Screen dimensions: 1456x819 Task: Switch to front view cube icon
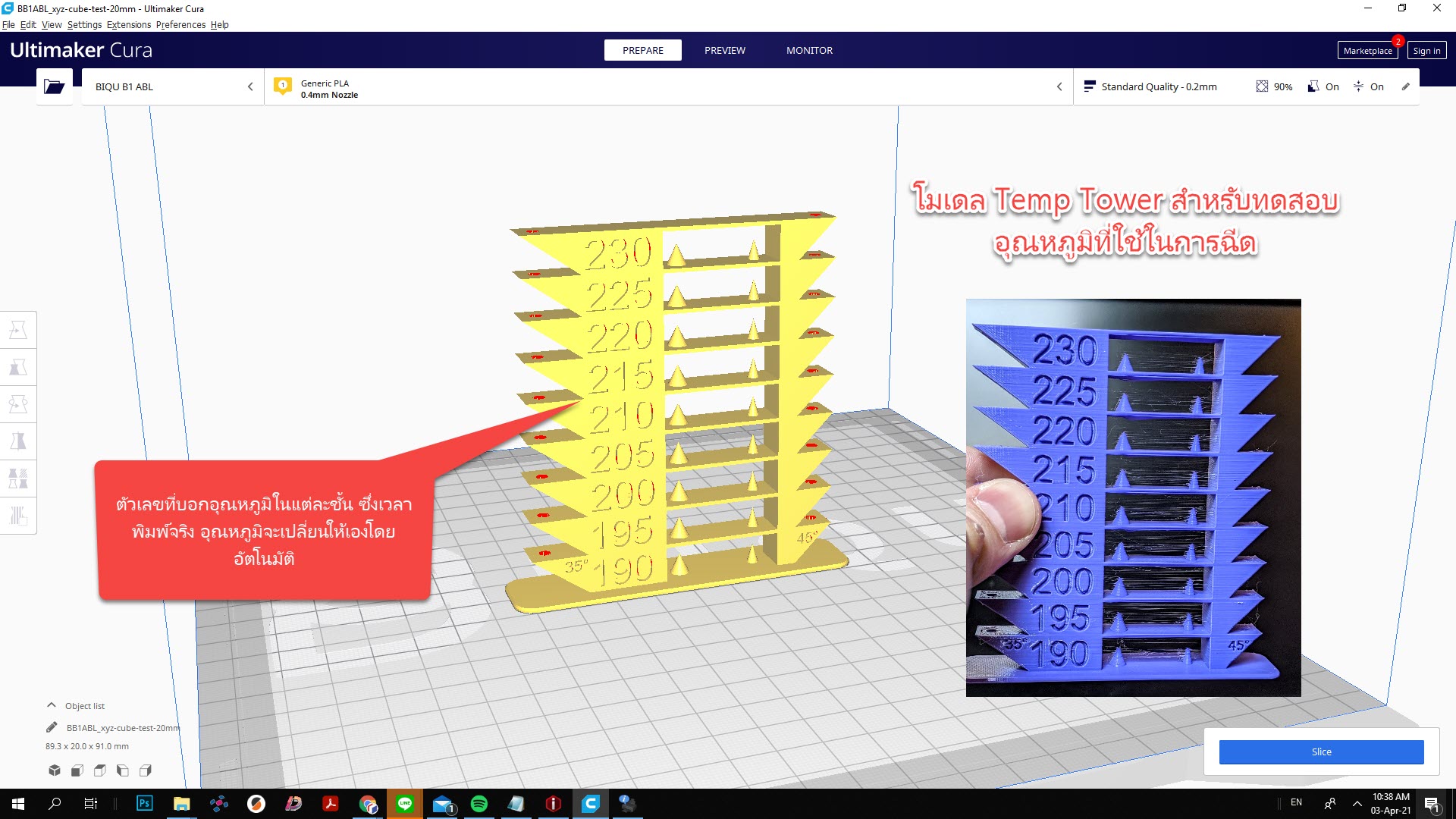[77, 770]
